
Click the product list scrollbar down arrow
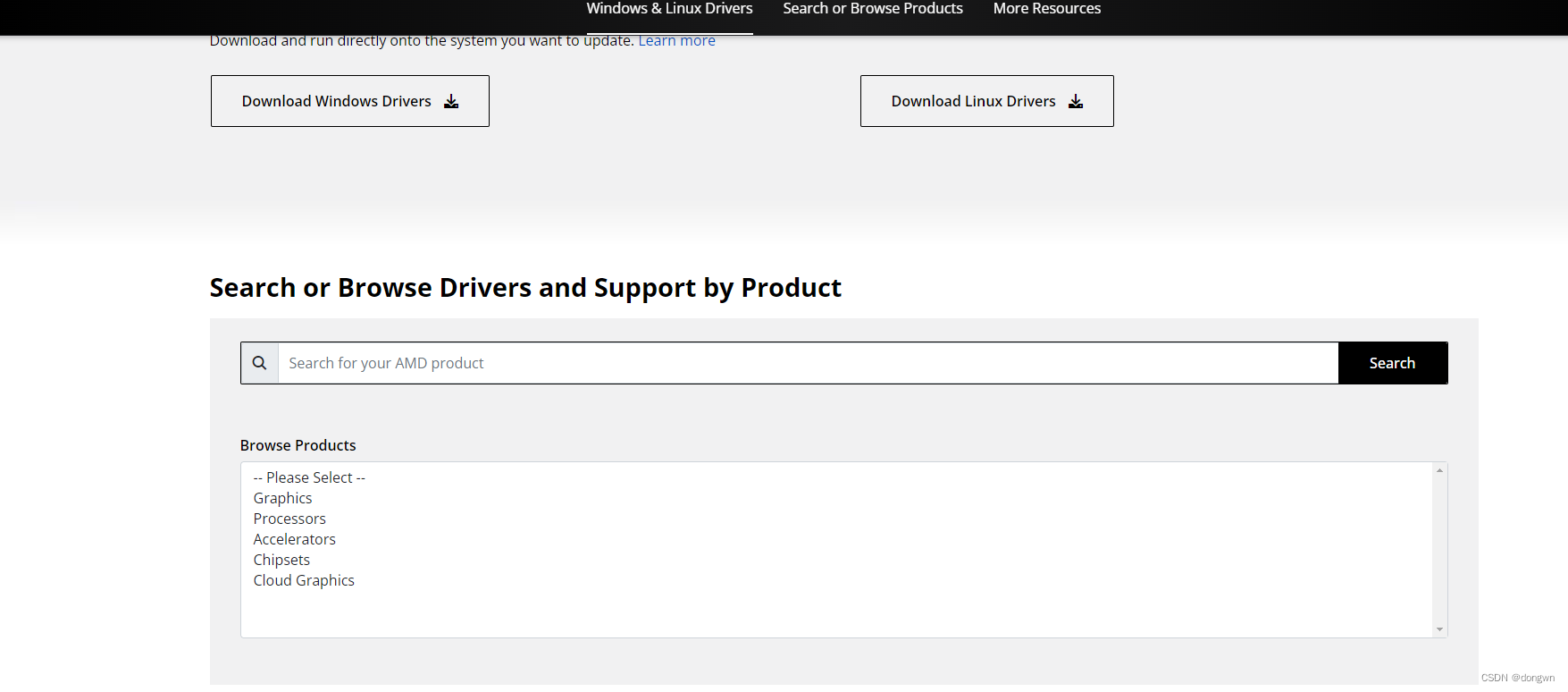[1439, 629]
